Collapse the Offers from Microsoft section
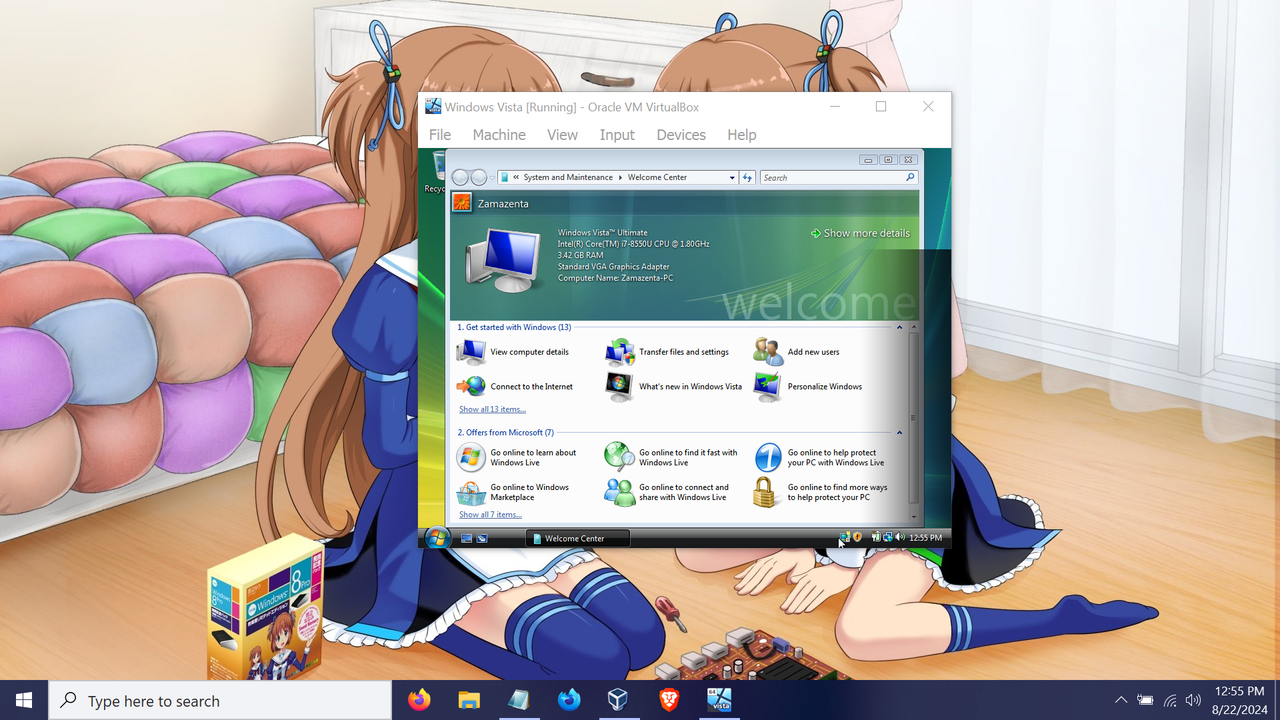This screenshot has height=720, width=1280. [899, 432]
